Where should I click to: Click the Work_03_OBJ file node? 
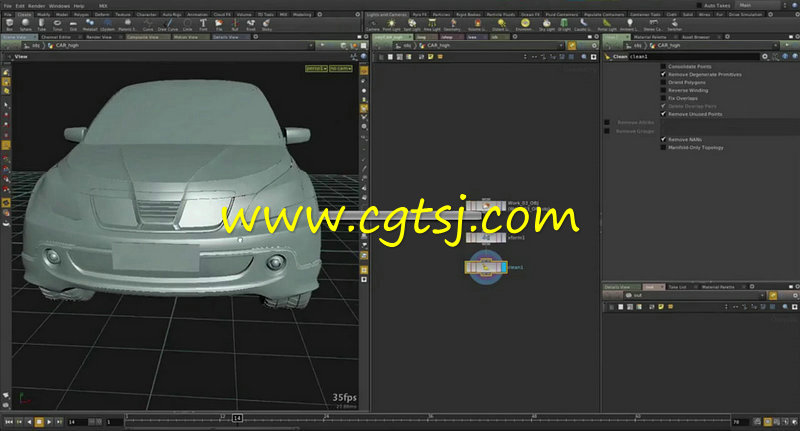tap(486, 206)
